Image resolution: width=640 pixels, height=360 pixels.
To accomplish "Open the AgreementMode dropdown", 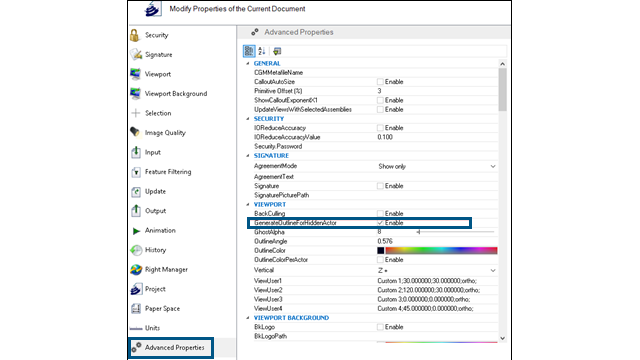I will (x=437, y=167).
